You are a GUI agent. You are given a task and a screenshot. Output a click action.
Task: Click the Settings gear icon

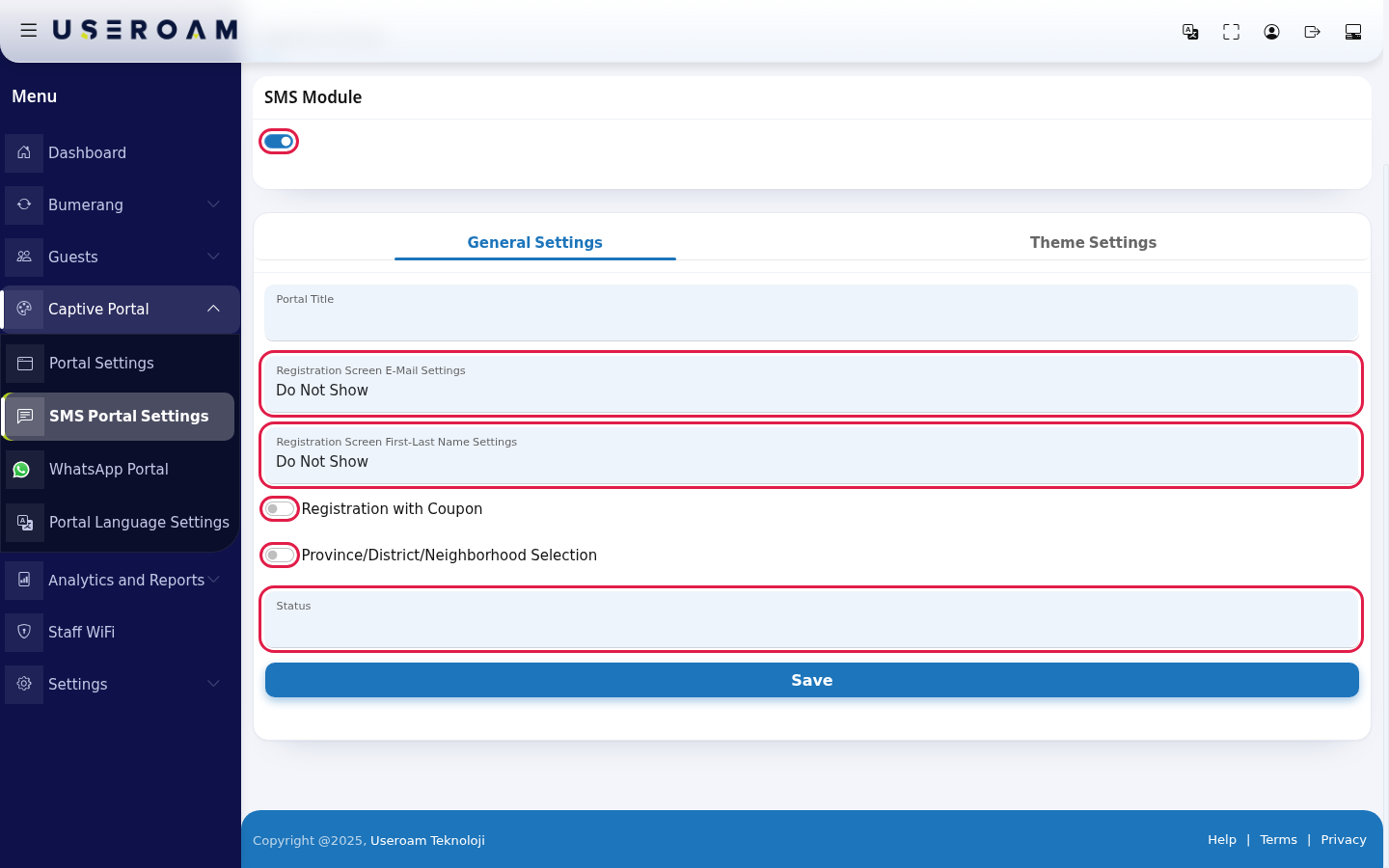[24, 684]
